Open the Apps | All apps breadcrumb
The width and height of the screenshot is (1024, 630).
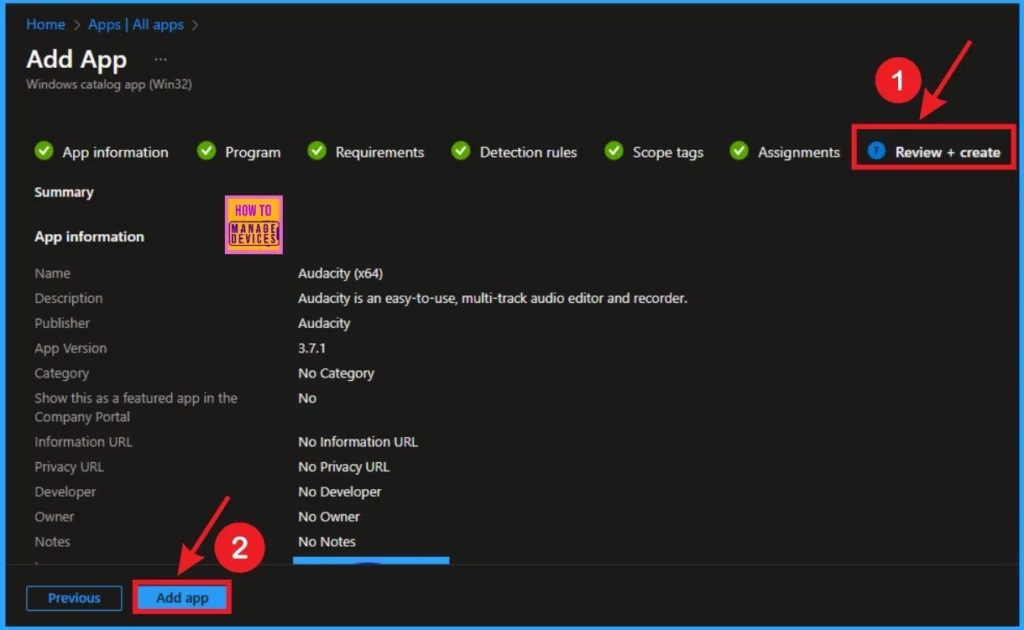pyautogui.click(x=136, y=25)
